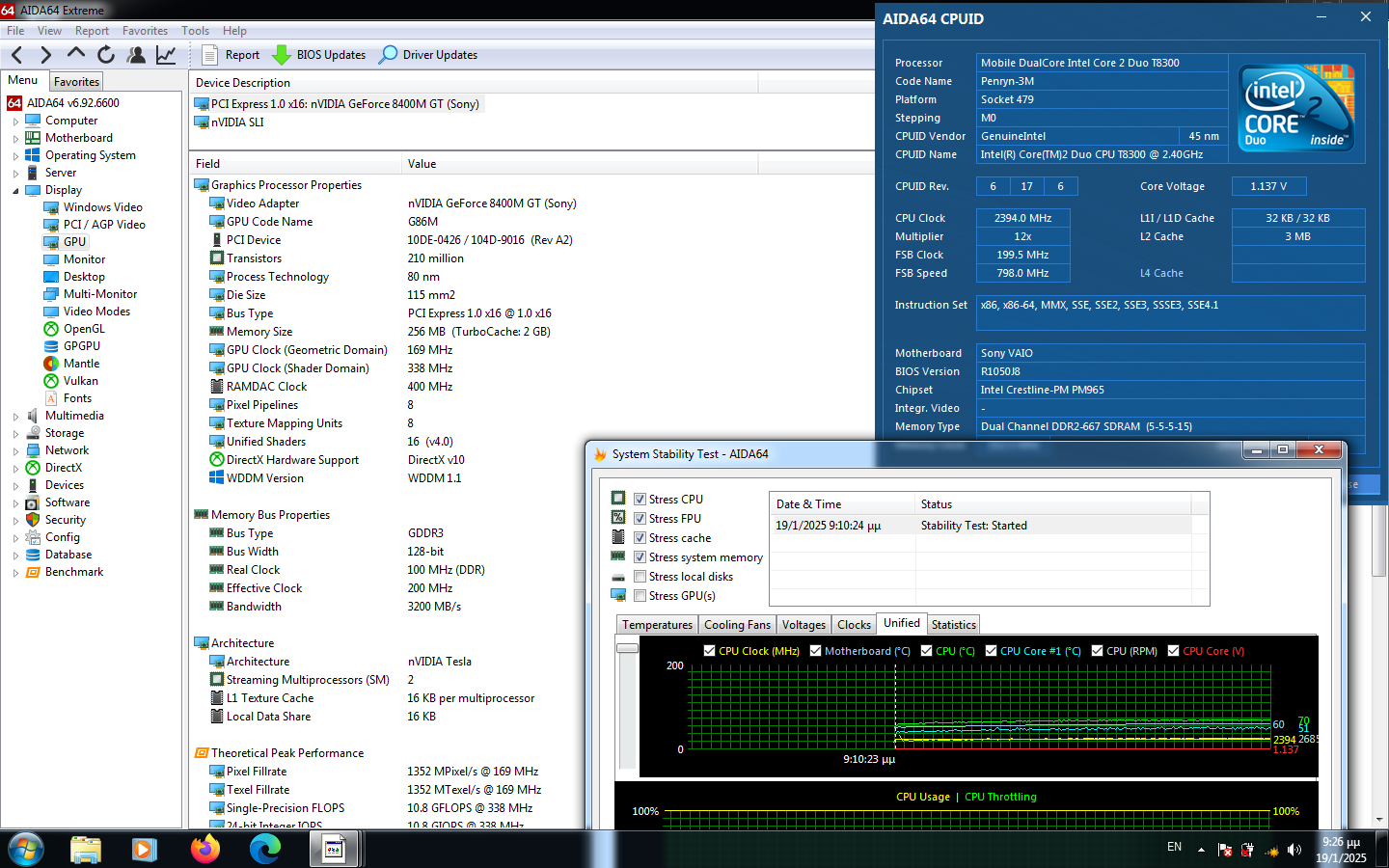
Task: Open BIOS Updates
Action: pos(319,55)
